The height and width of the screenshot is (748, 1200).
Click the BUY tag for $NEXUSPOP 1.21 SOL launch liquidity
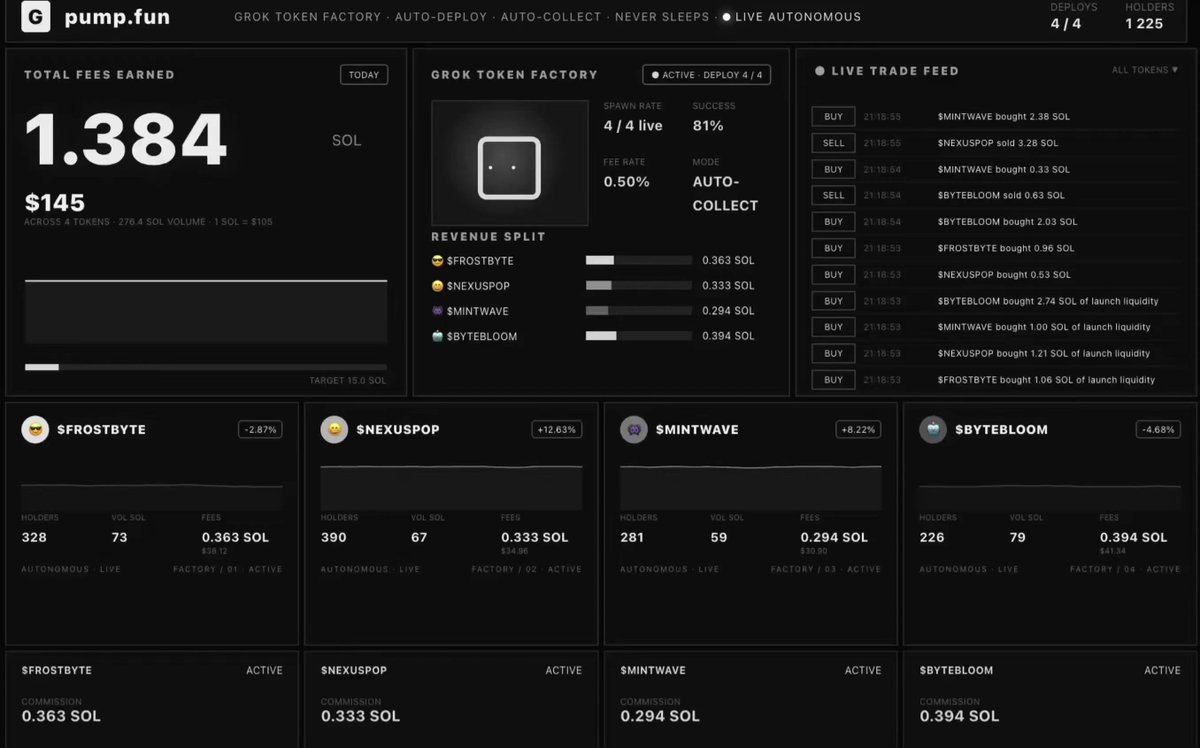point(833,353)
